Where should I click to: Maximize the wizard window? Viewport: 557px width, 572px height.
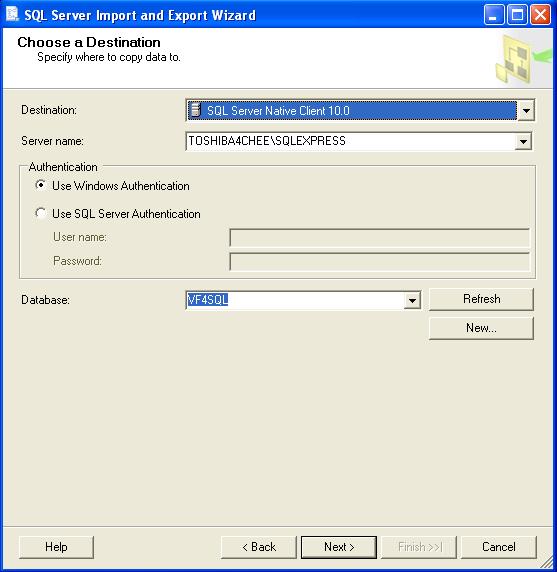(517, 15)
